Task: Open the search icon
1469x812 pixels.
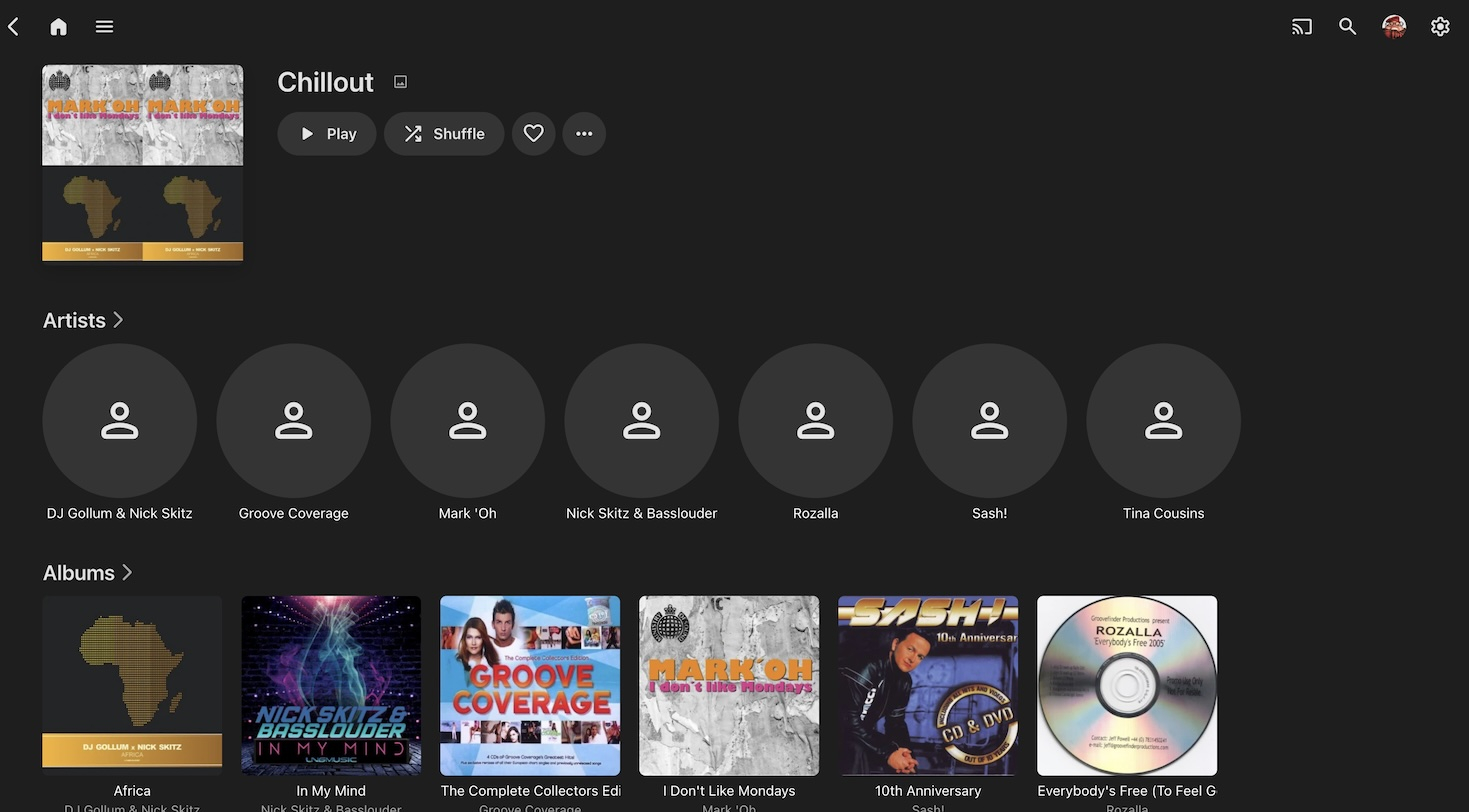Action: point(1347,27)
